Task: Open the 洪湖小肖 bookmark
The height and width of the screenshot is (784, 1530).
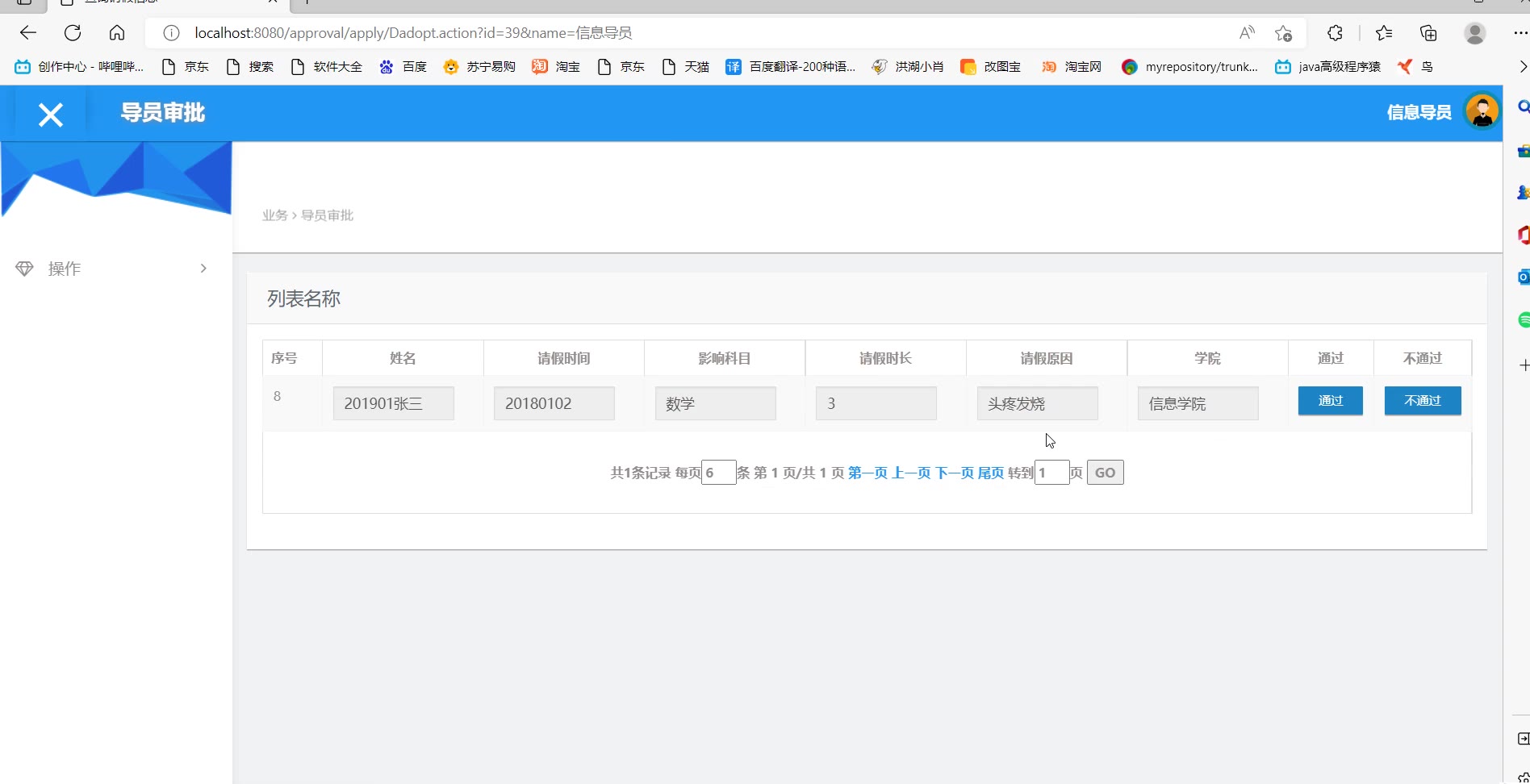Action: point(908,67)
